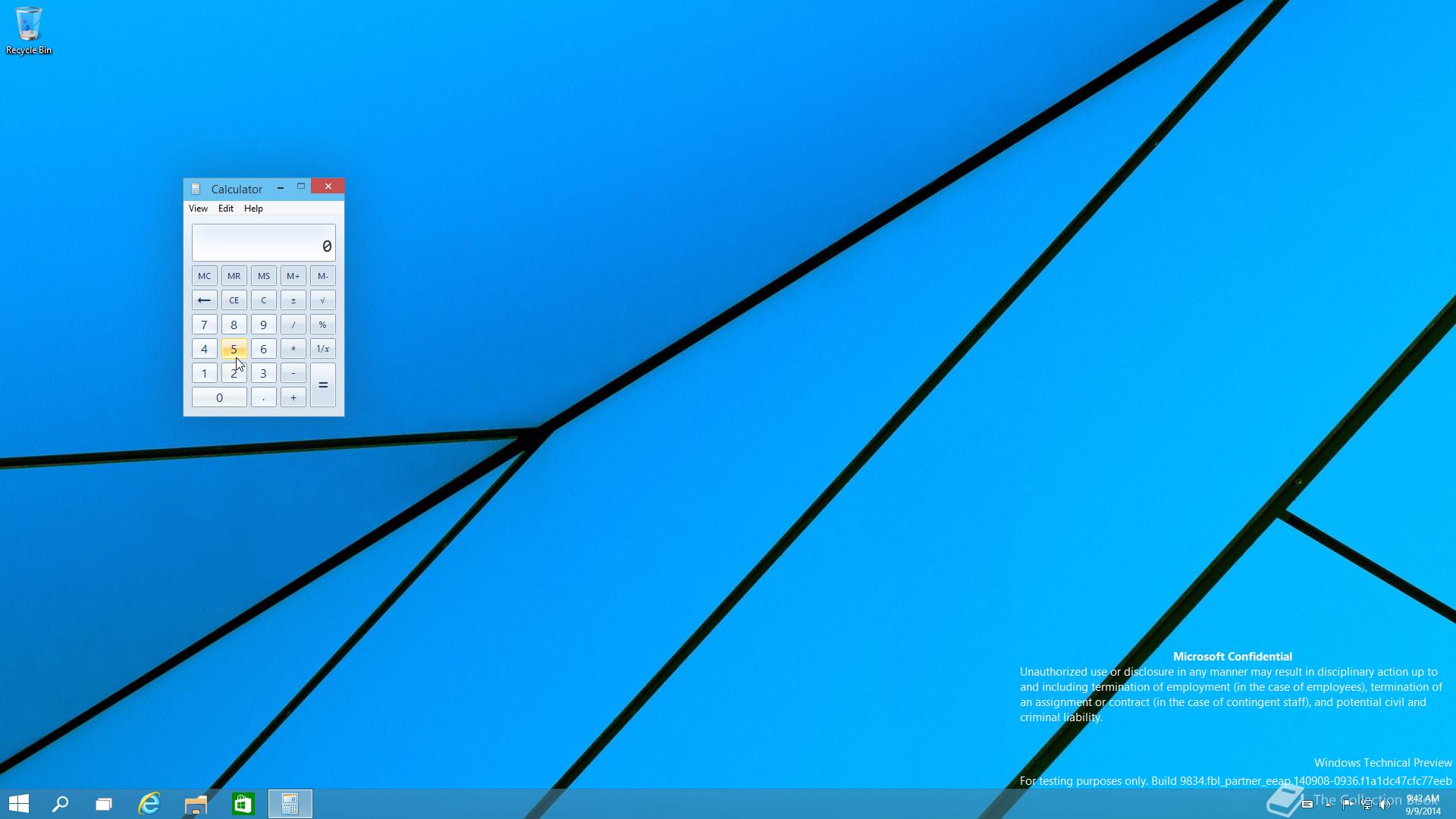
Task: Click the equals (=) button
Action: [322, 385]
